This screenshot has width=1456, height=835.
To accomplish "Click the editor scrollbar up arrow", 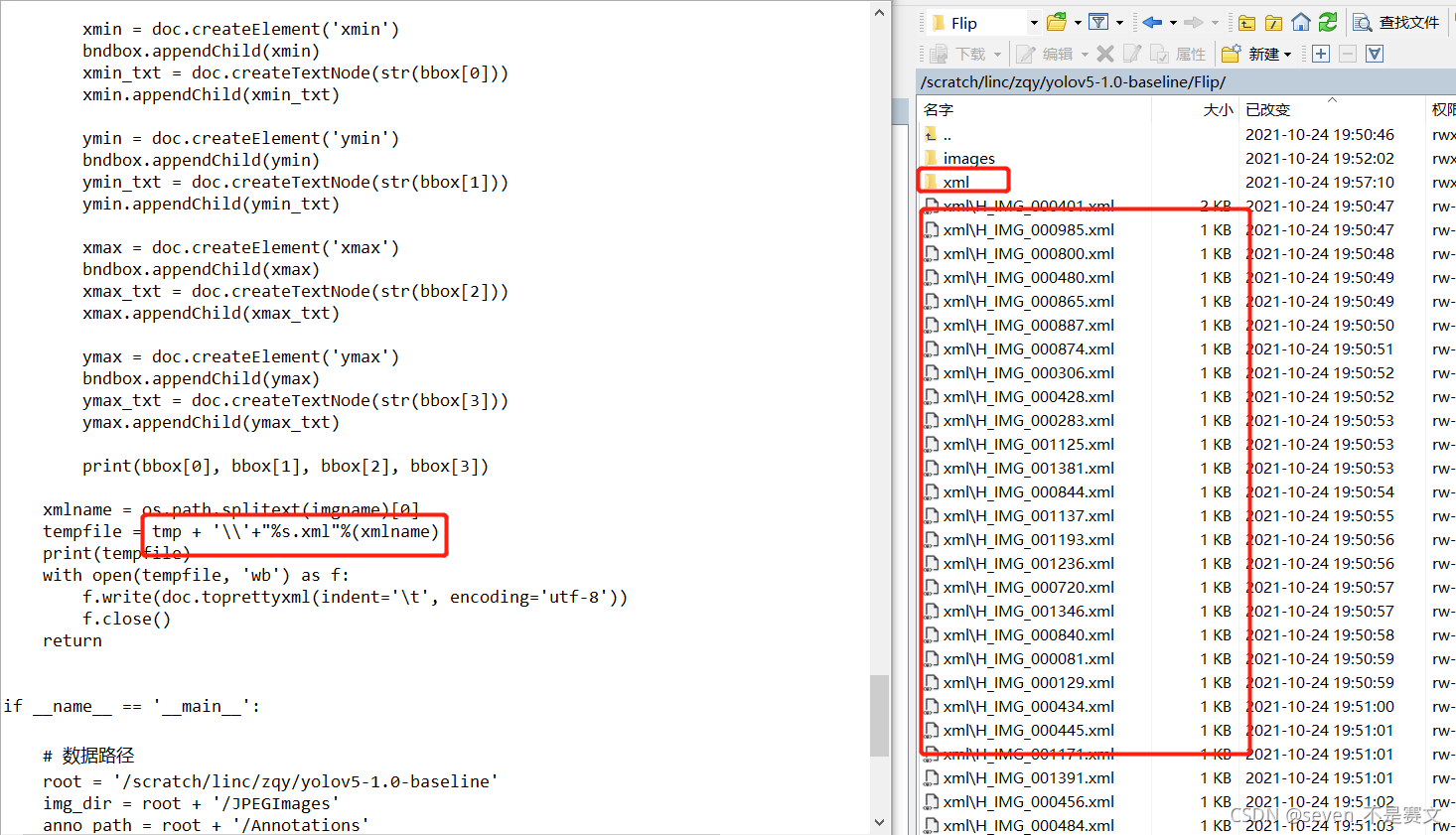I will [x=879, y=12].
